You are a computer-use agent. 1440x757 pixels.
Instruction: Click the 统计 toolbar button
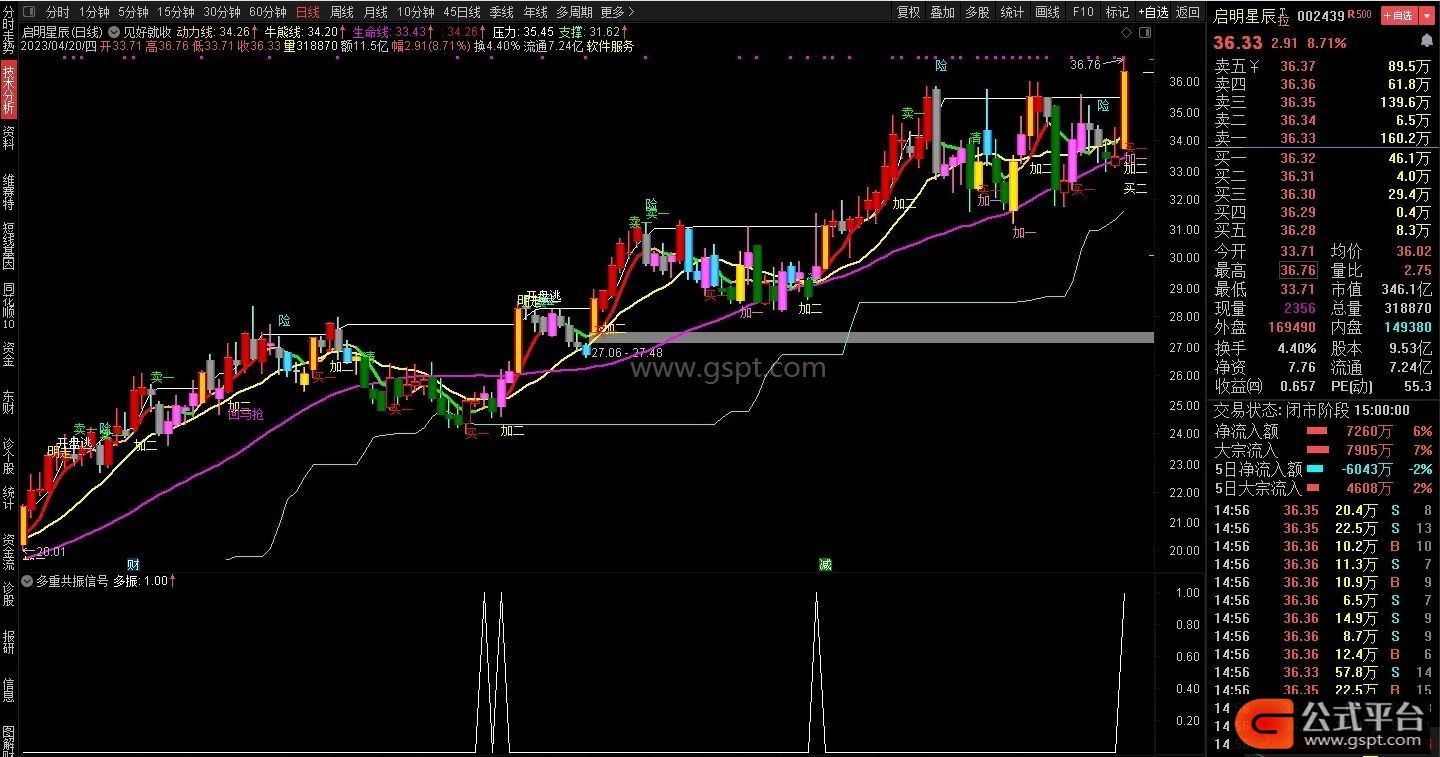pos(1012,12)
